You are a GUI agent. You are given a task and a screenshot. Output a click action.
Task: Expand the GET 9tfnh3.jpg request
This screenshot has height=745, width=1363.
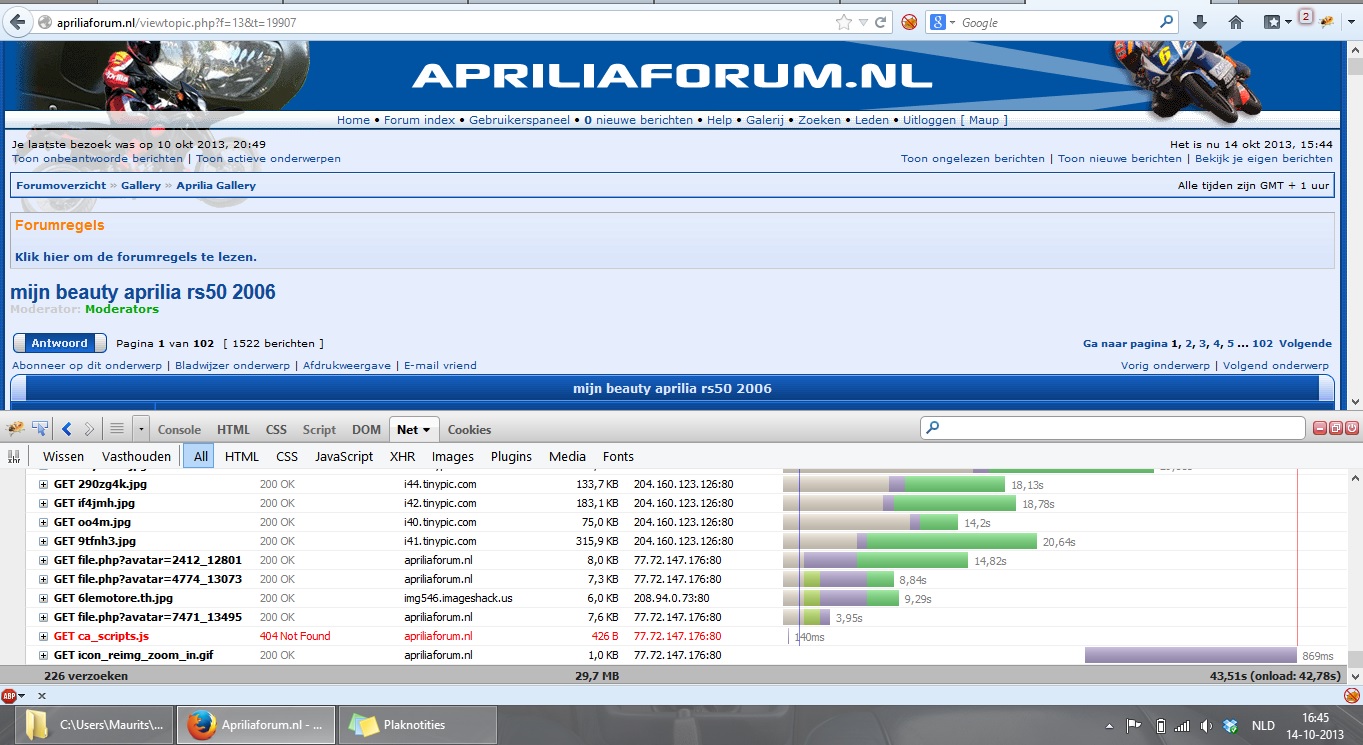coord(43,541)
